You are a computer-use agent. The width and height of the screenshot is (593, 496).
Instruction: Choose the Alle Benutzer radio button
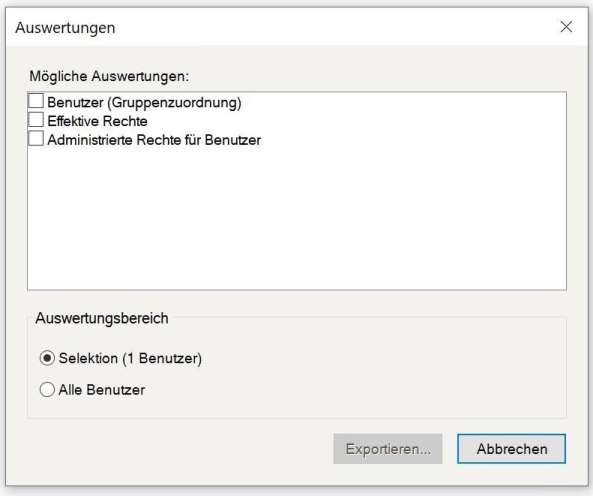[47, 389]
